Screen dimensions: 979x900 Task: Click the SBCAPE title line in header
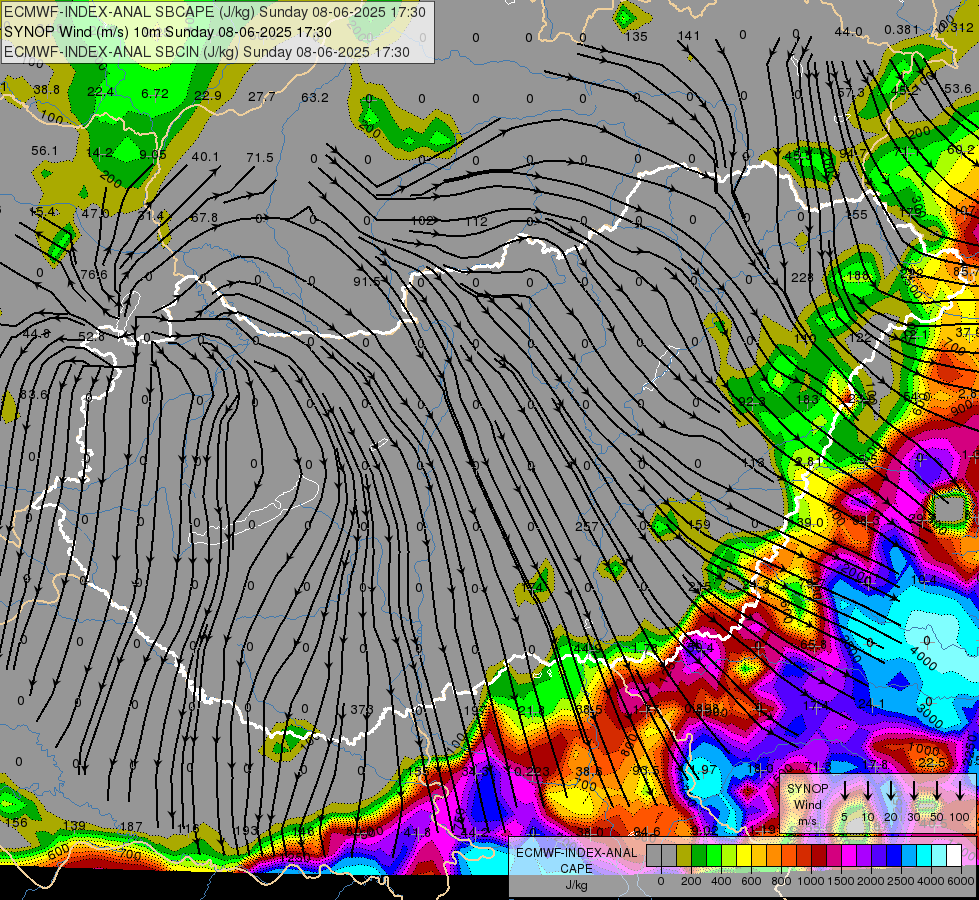(x=215, y=12)
